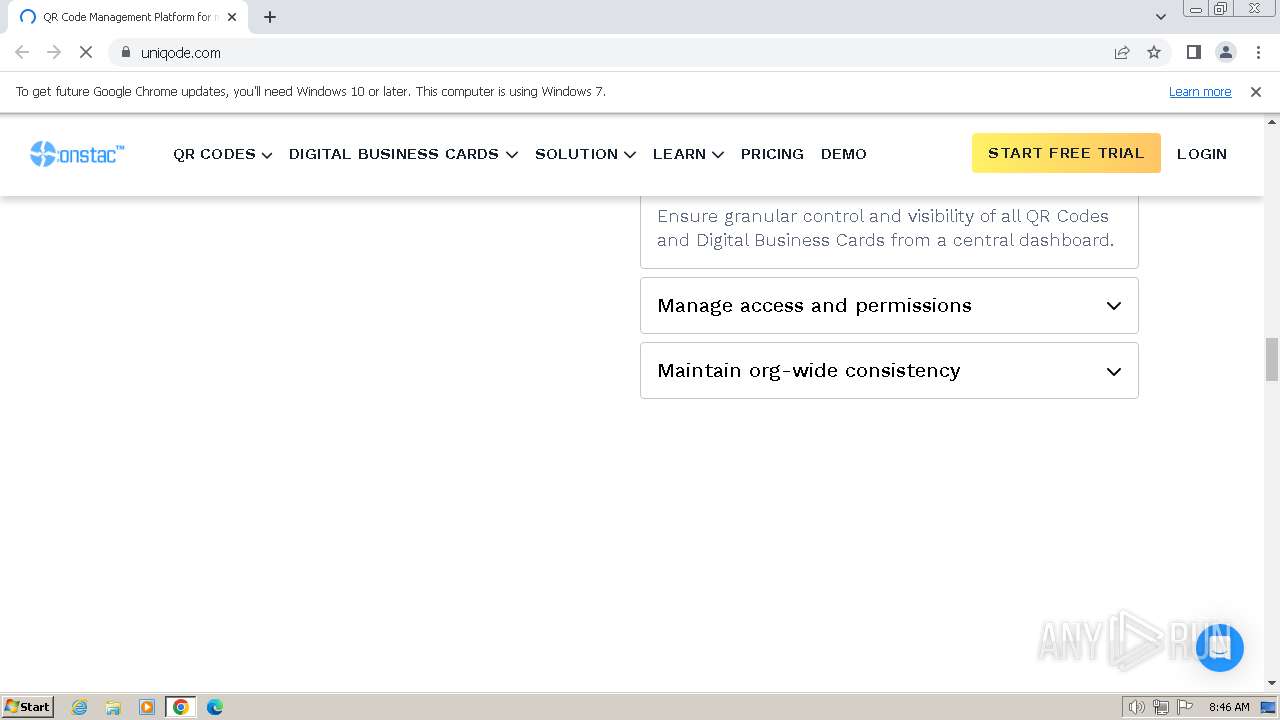Open the SOLUTION dropdown menu
This screenshot has width=1280, height=720.
pyautogui.click(x=585, y=154)
